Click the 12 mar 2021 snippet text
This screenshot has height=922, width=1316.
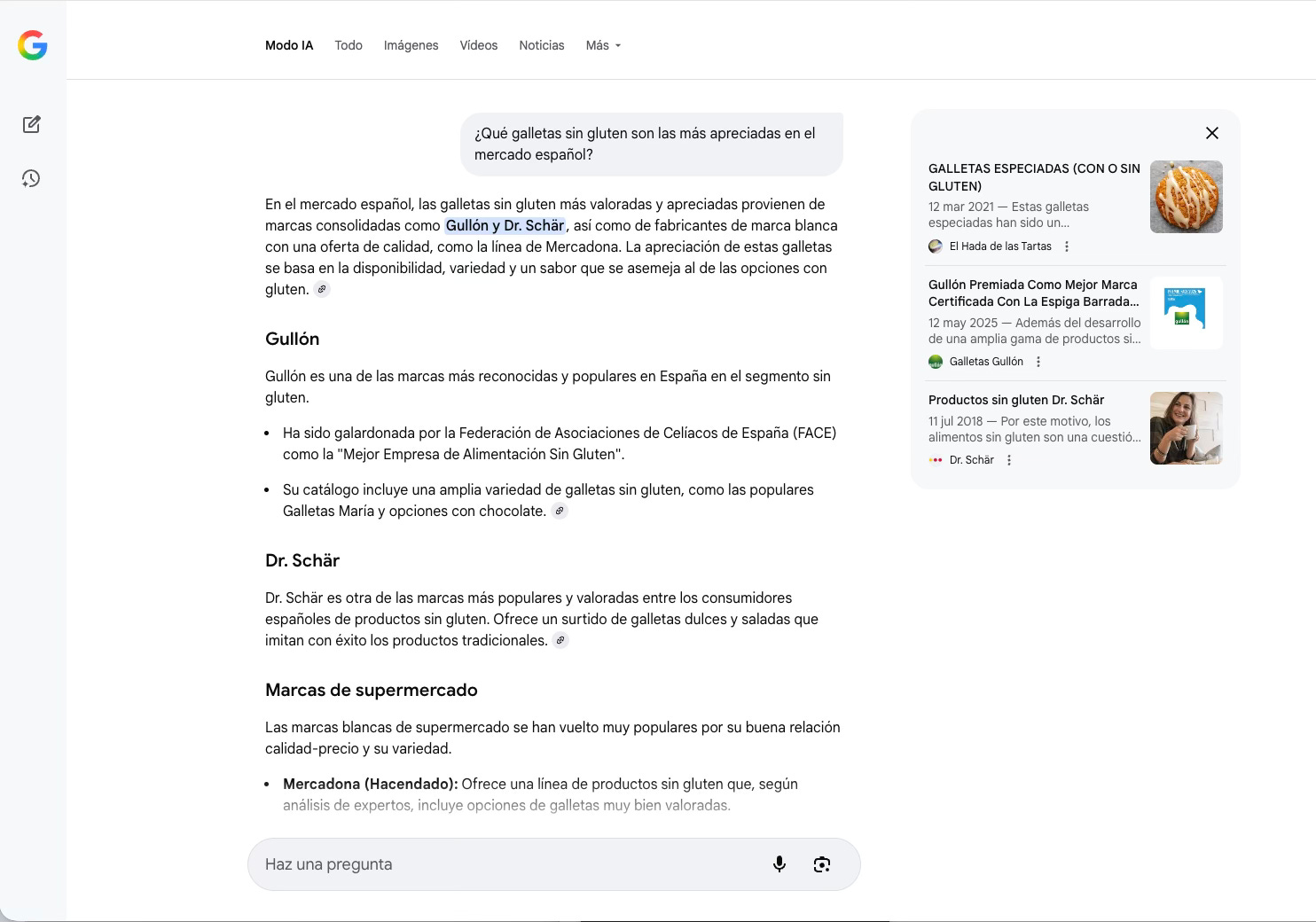1008,215
